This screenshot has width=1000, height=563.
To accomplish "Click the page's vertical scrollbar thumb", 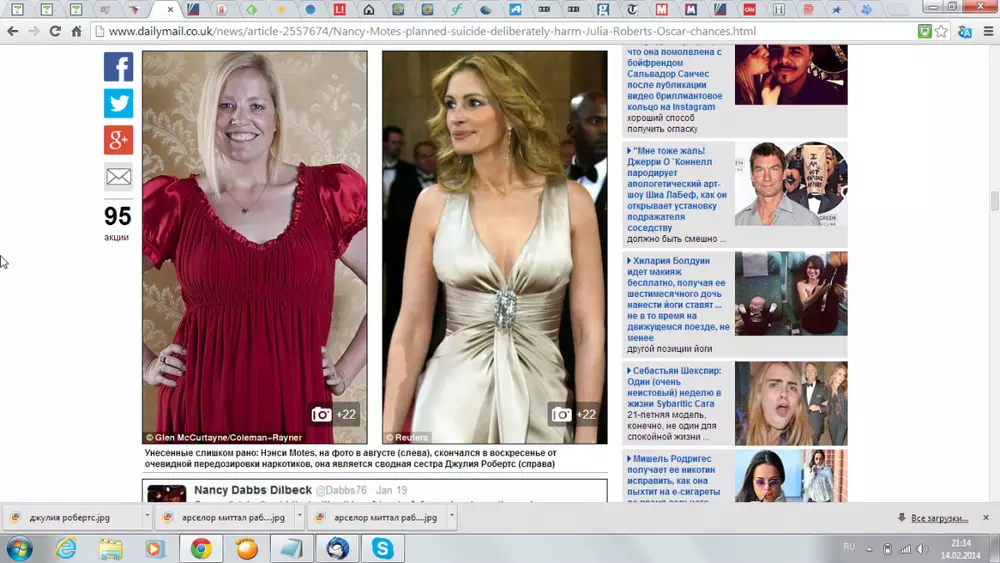I will click(x=992, y=200).
